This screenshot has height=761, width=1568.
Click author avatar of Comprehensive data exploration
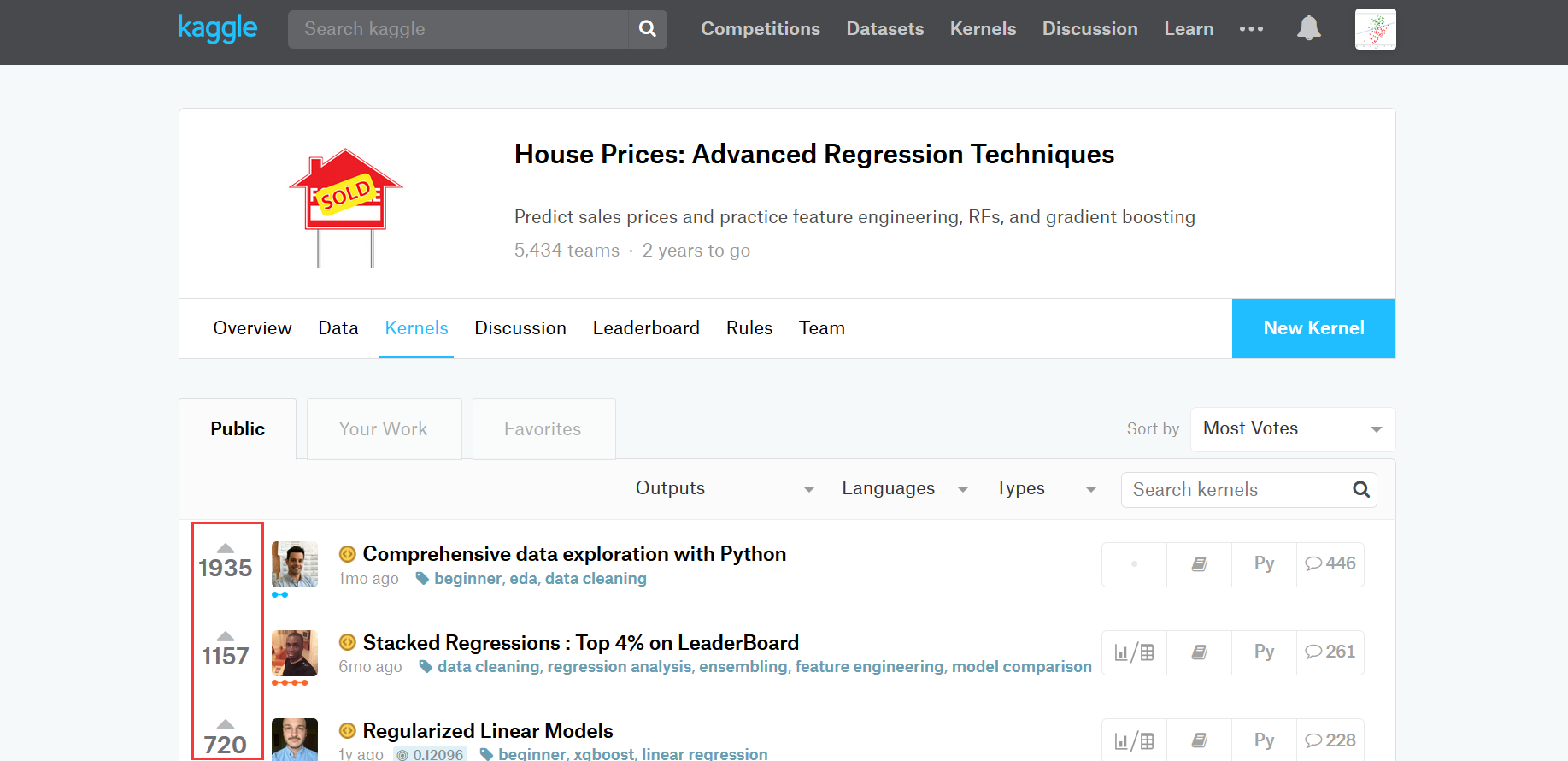click(295, 564)
